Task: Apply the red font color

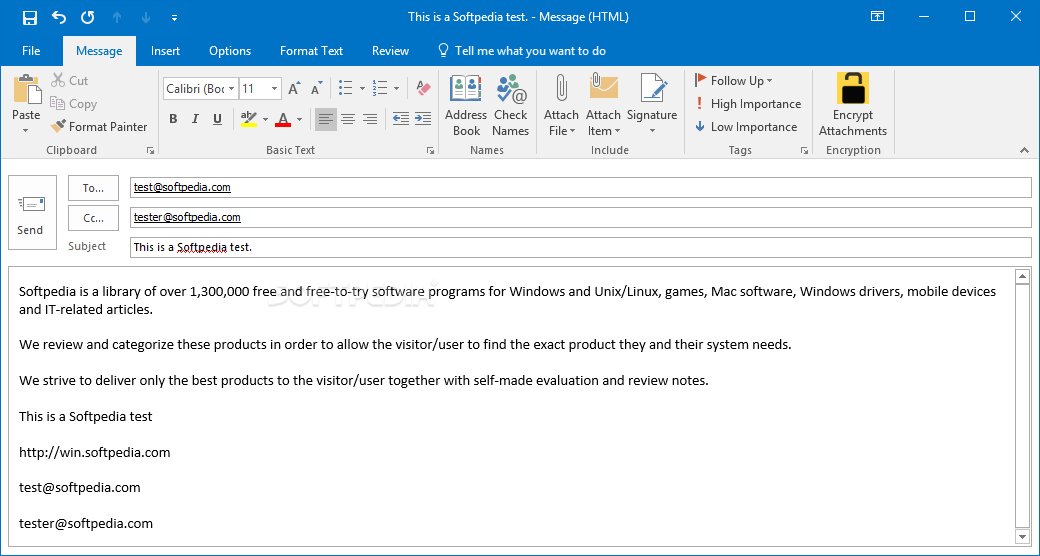Action: point(283,119)
